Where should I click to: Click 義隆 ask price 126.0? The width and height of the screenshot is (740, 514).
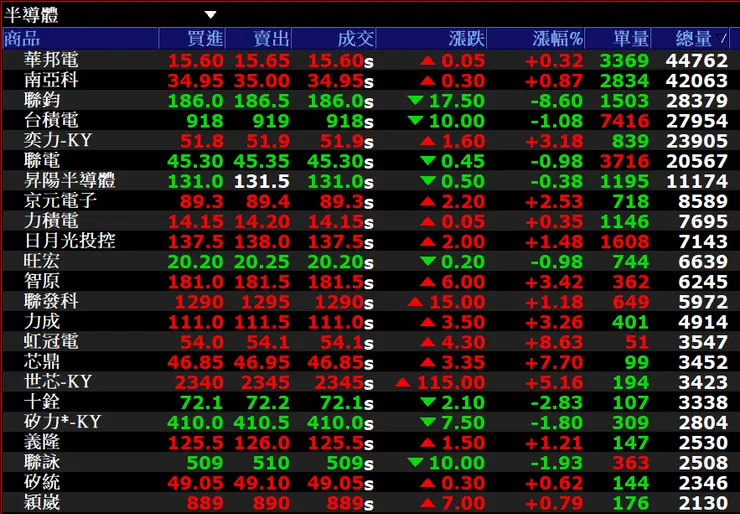(262, 443)
